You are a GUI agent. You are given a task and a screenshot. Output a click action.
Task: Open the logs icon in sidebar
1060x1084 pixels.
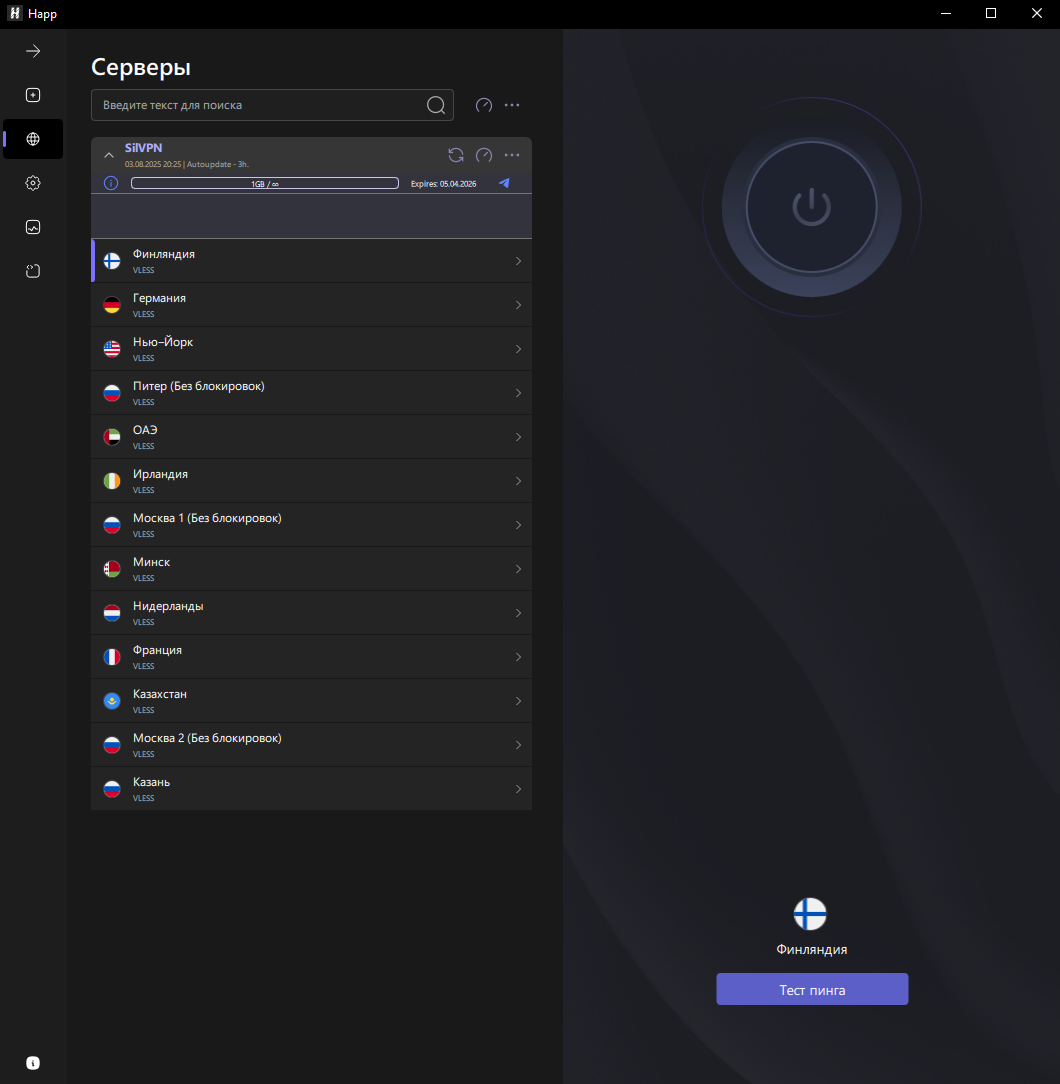coord(33,271)
